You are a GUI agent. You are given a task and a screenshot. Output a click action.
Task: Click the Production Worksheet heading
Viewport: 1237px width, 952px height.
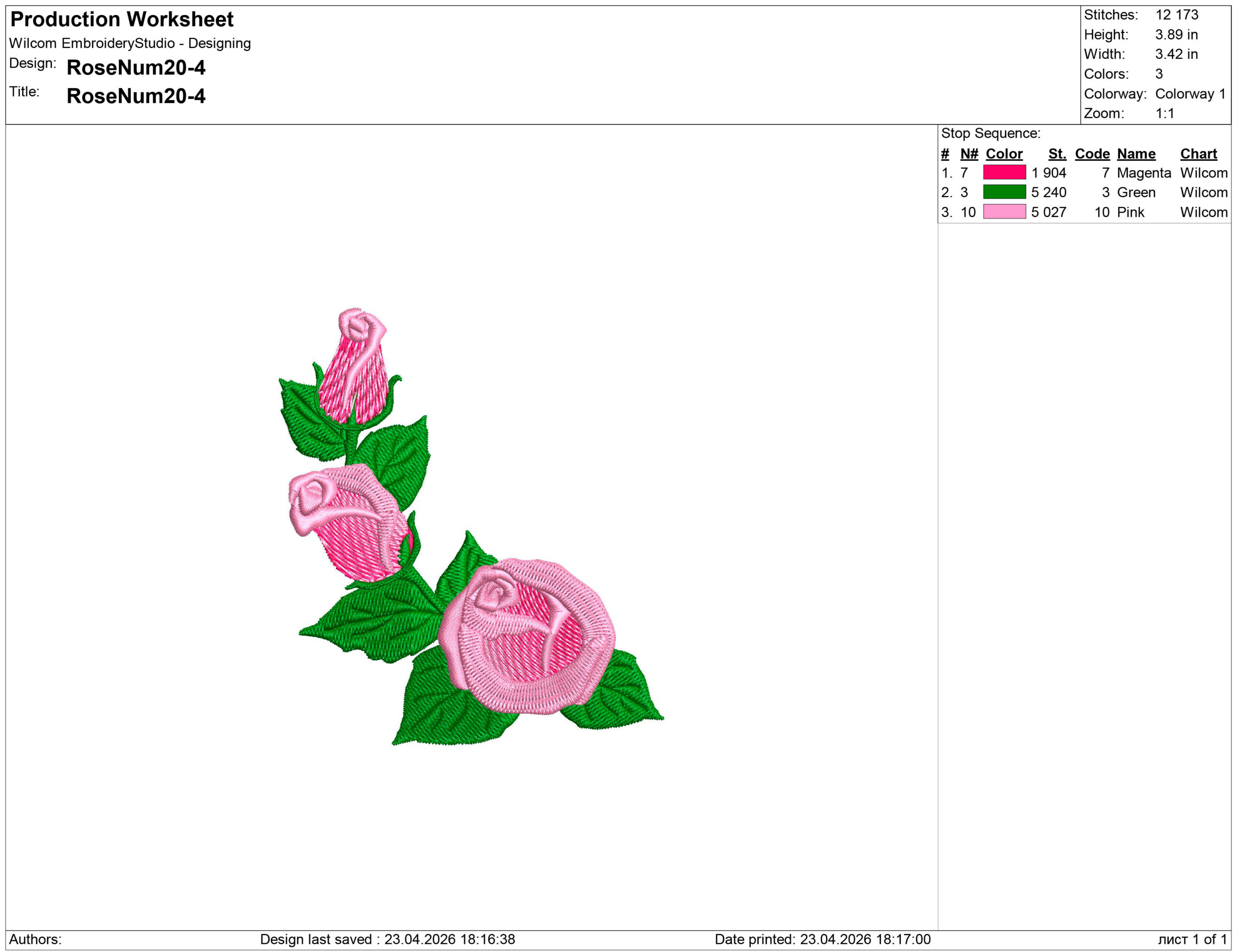tap(122, 19)
